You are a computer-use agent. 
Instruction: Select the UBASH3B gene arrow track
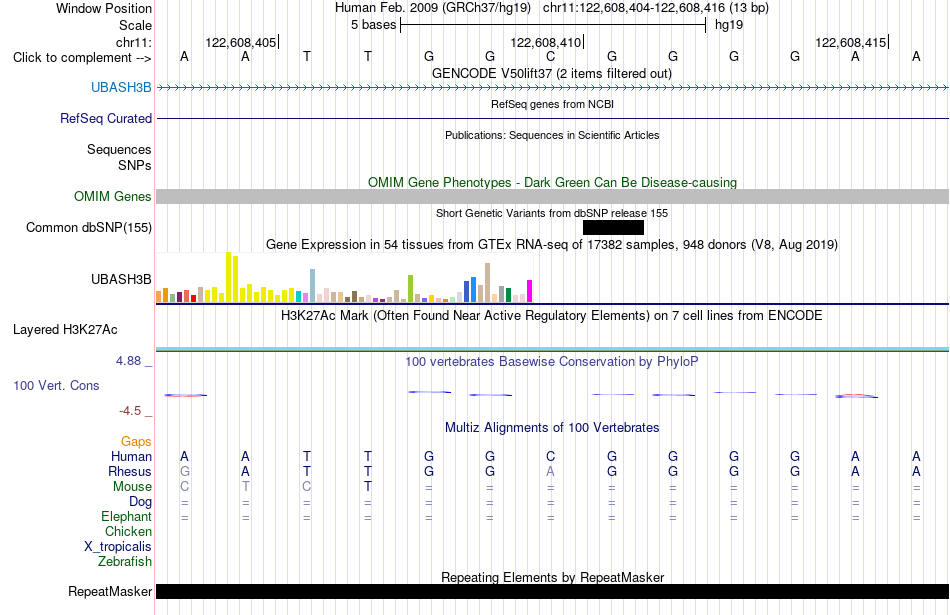pyautogui.click(x=553, y=88)
